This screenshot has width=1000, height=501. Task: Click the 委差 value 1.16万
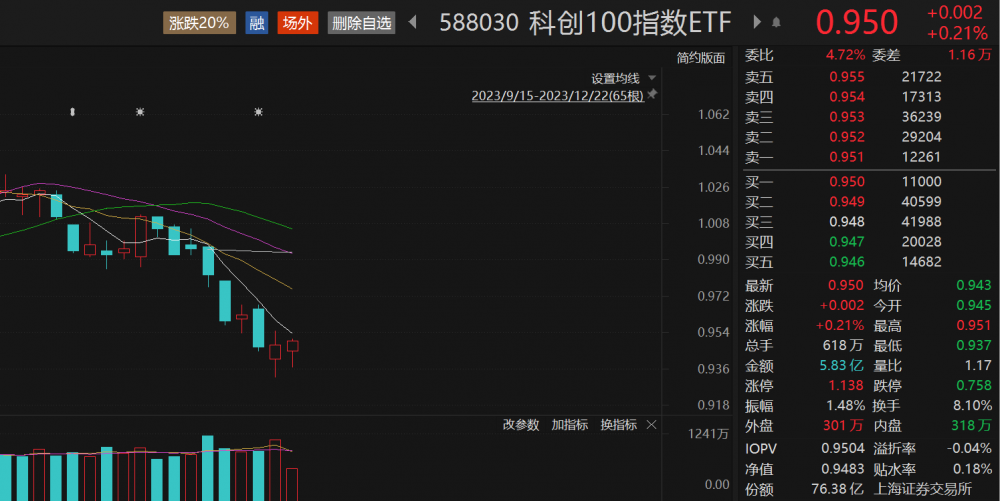click(969, 55)
